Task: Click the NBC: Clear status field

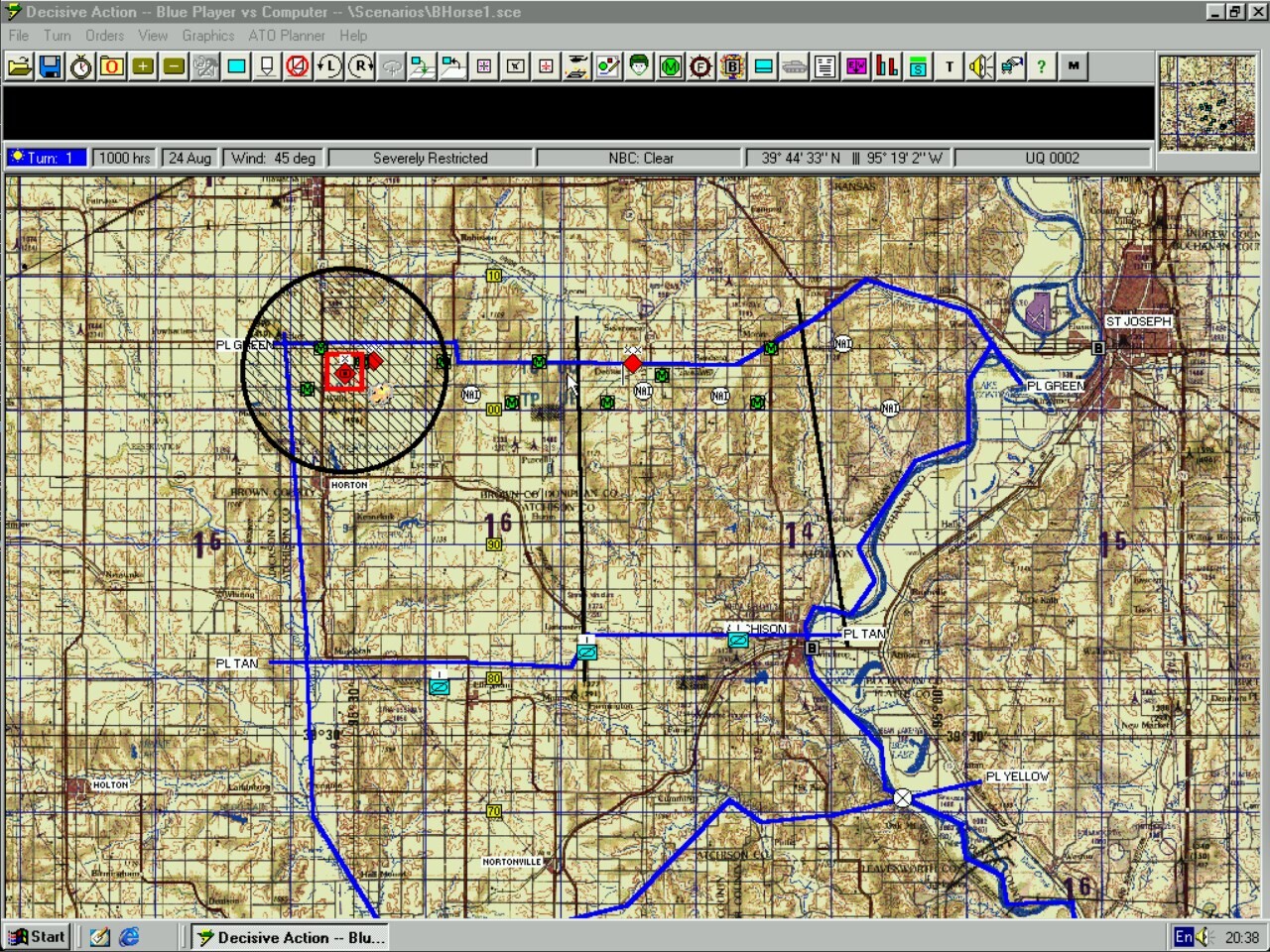Action: coord(641,158)
